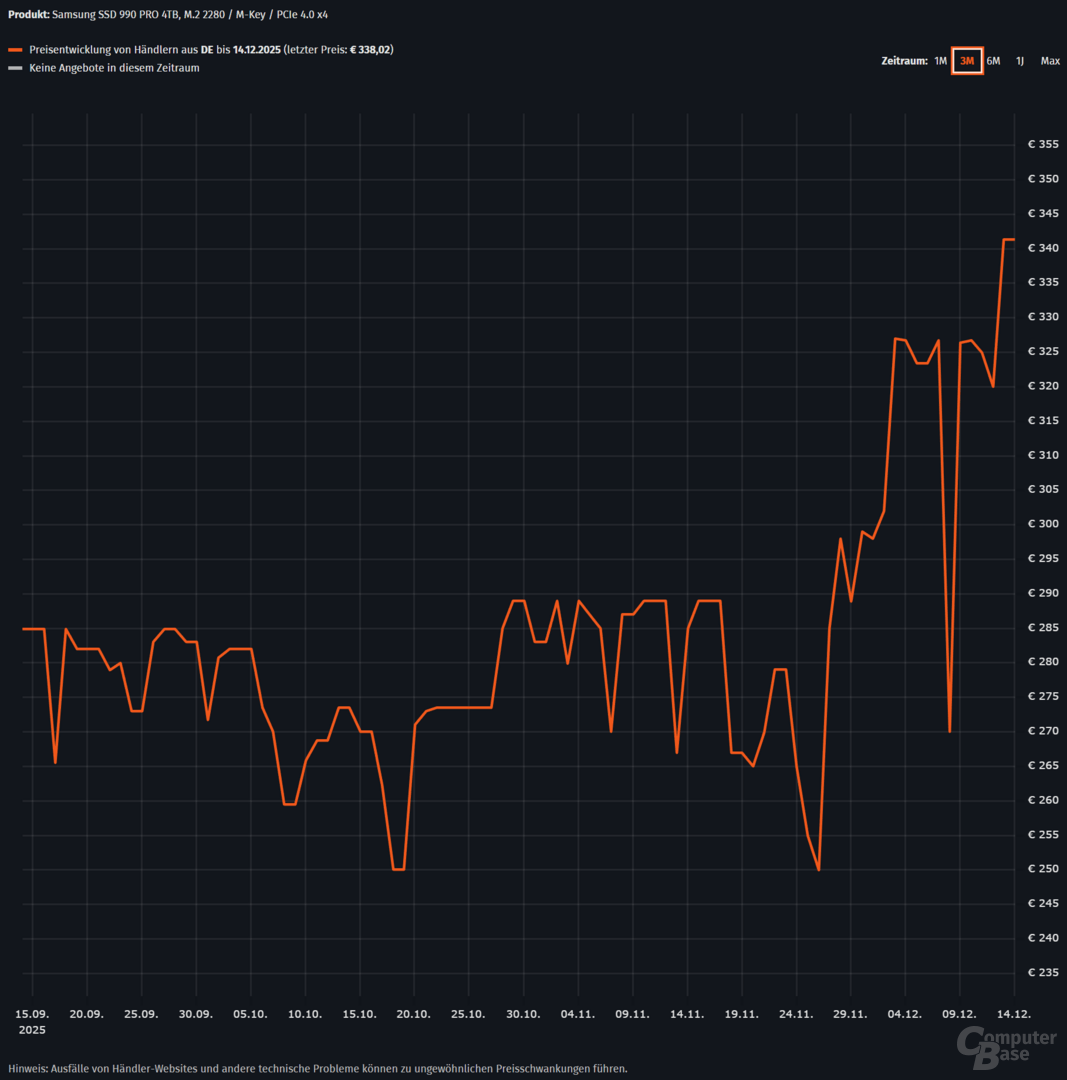
Task: Toggle the Keine Angebote legend entry
Action: click(114, 69)
